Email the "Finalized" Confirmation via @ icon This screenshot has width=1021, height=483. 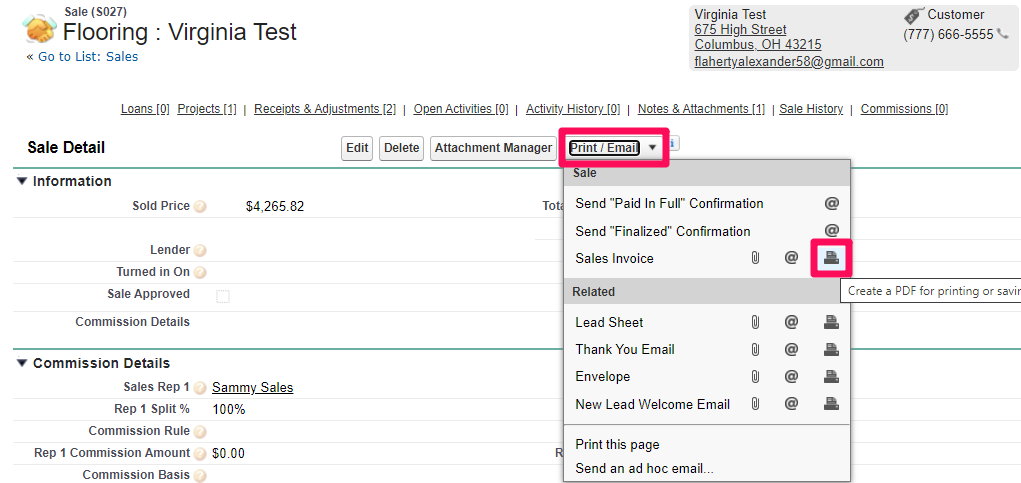(832, 231)
